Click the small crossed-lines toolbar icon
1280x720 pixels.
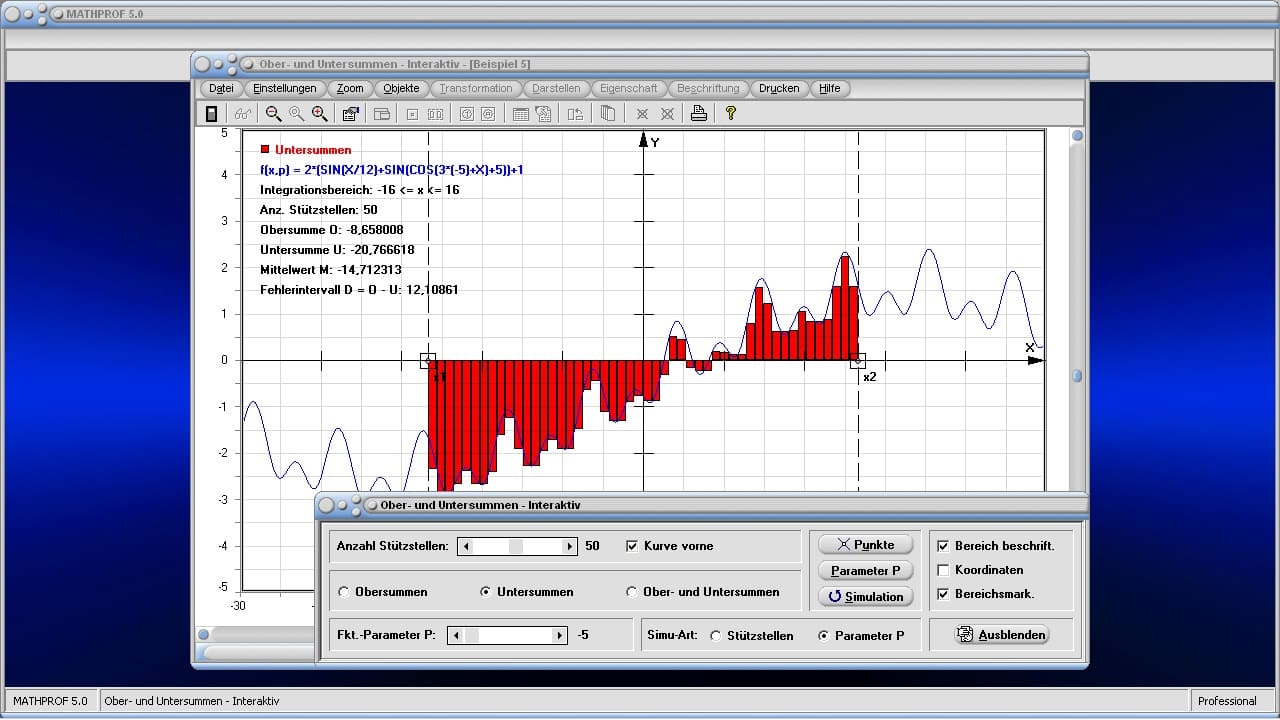click(642, 114)
